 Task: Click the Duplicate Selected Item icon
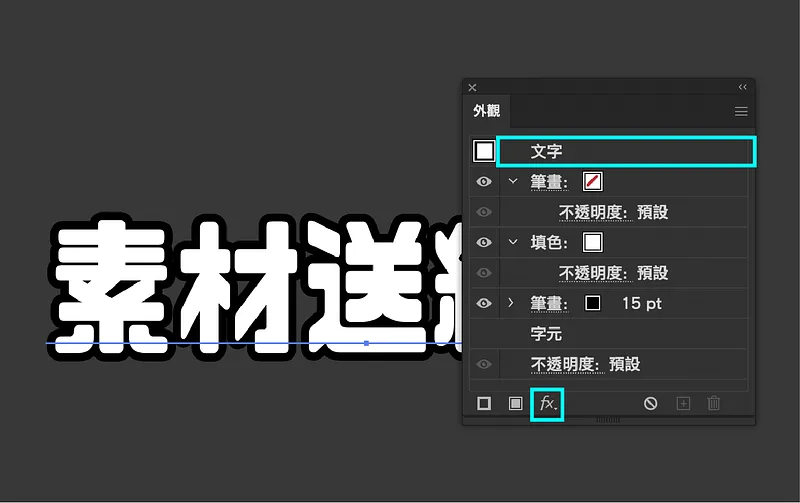pos(683,404)
